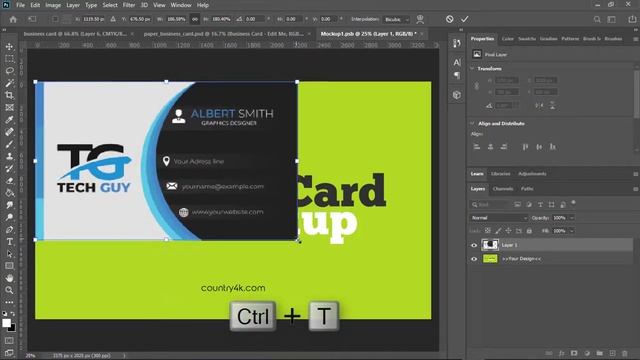640x360 pixels.
Task: Commit the transform with the checkmark
Action: point(464,19)
